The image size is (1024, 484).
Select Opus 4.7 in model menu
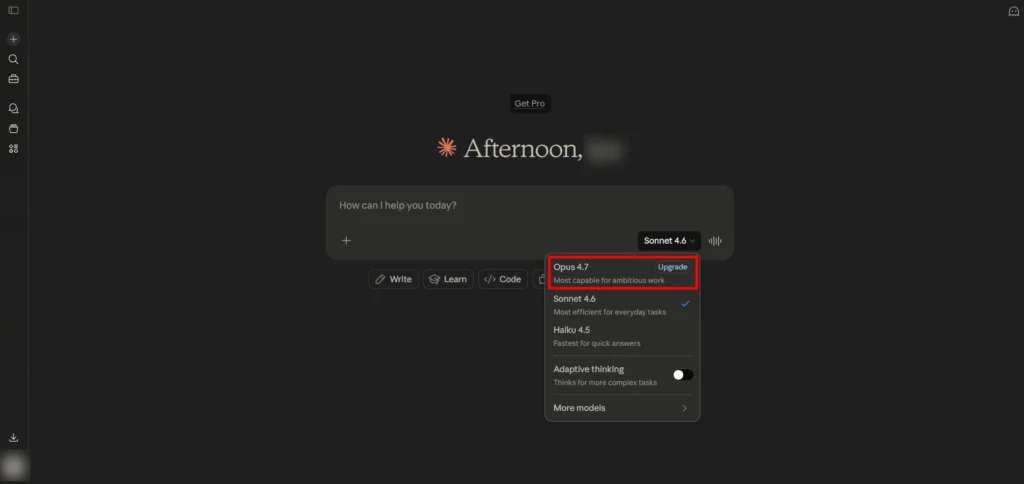pos(622,273)
